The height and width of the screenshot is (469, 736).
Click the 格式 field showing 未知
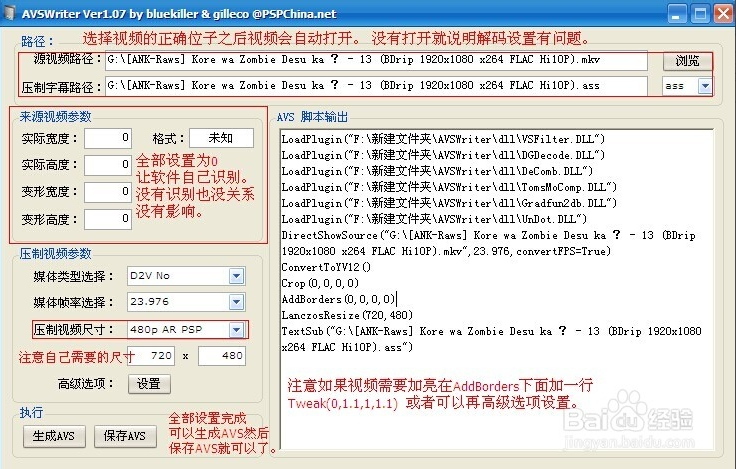click(221, 138)
